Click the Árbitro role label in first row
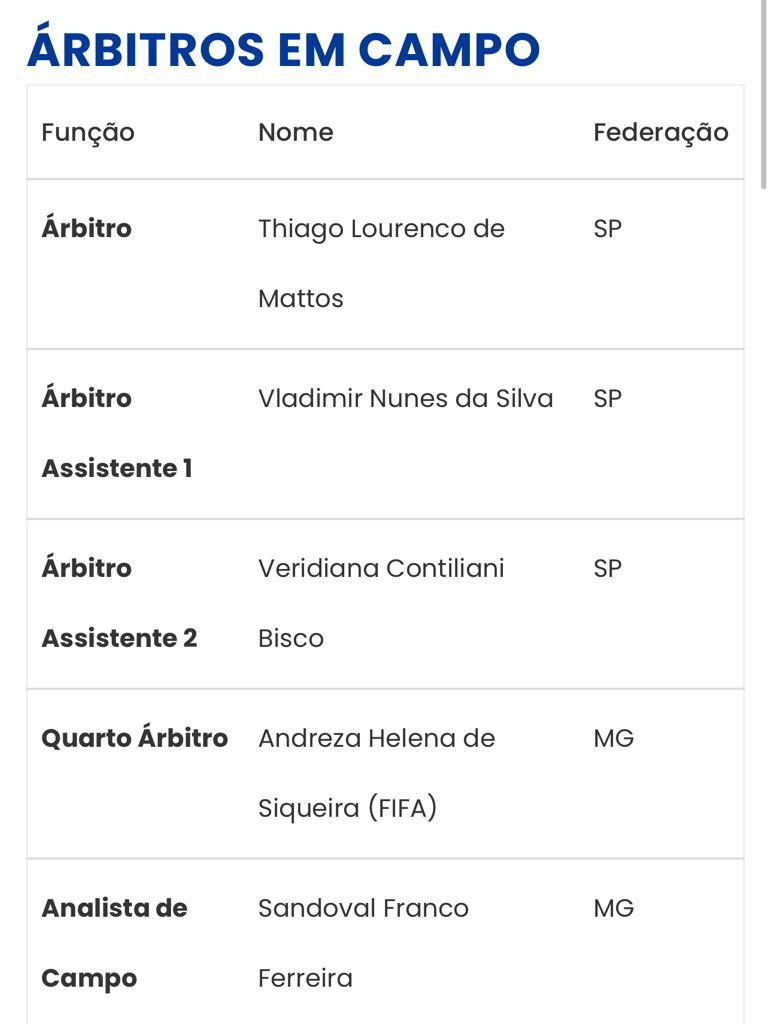The height and width of the screenshot is (1024, 772). [87, 228]
